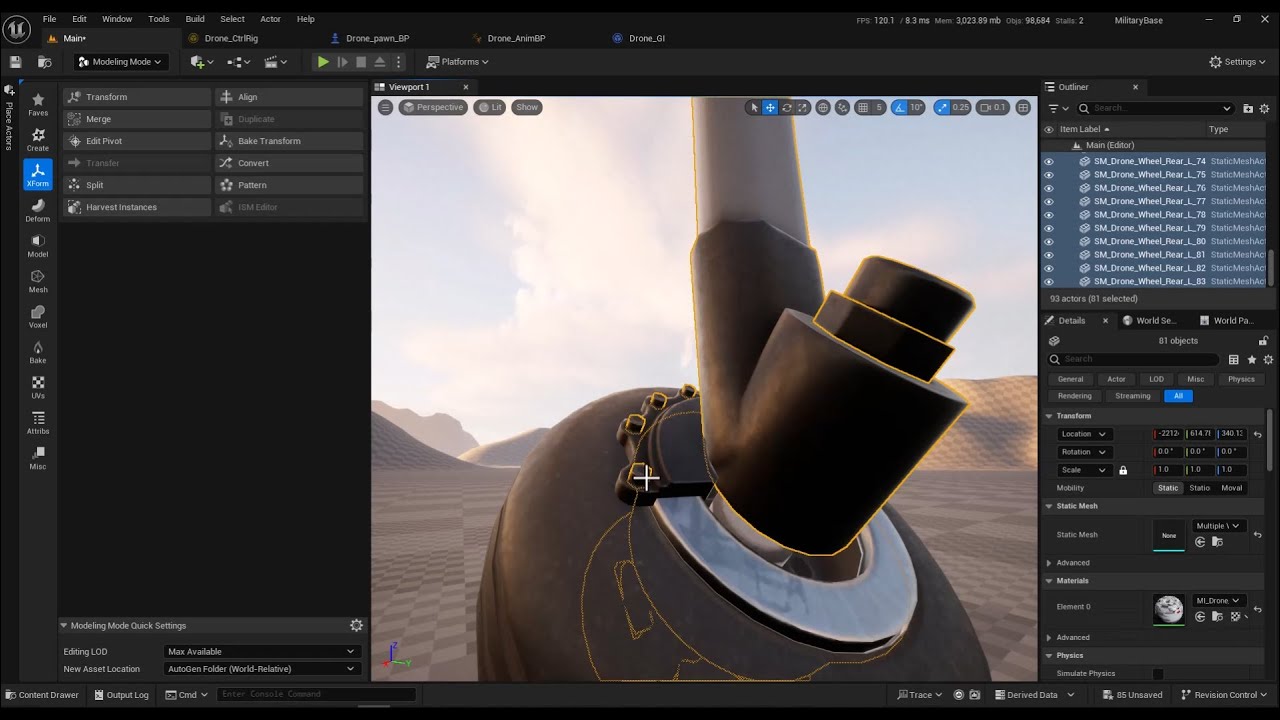Expand the Advanced section under Static Mesh
Viewport: 1280px width, 720px height.
pyautogui.click(x=1049, y=563)
